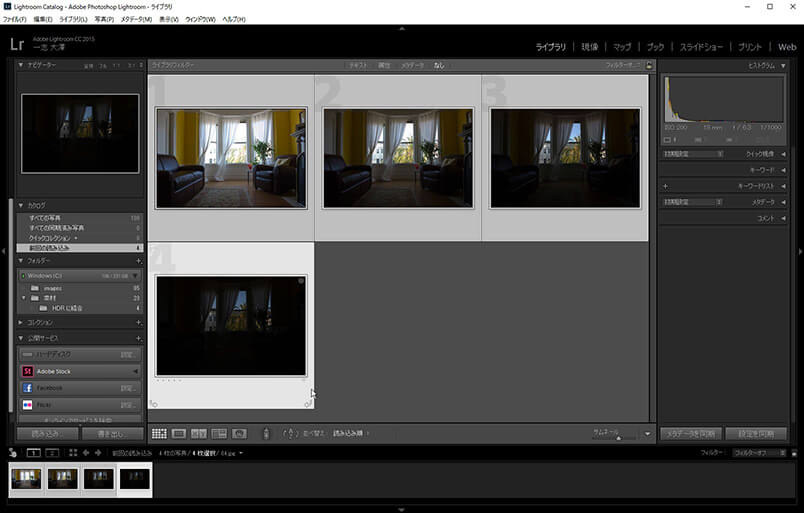This screenshot has width=804, height=513.
Task: Collapse the カタログ panel triangle
Action: [21, 205]
